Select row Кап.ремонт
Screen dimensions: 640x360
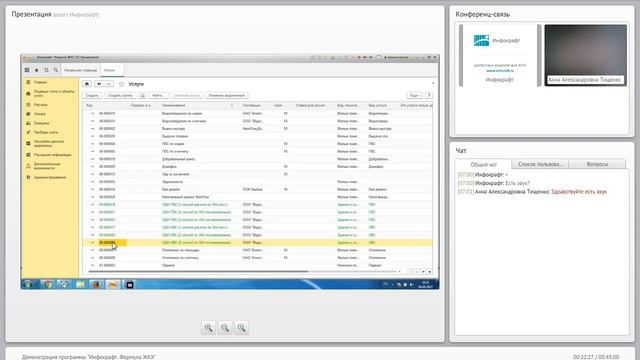[258, 189]
